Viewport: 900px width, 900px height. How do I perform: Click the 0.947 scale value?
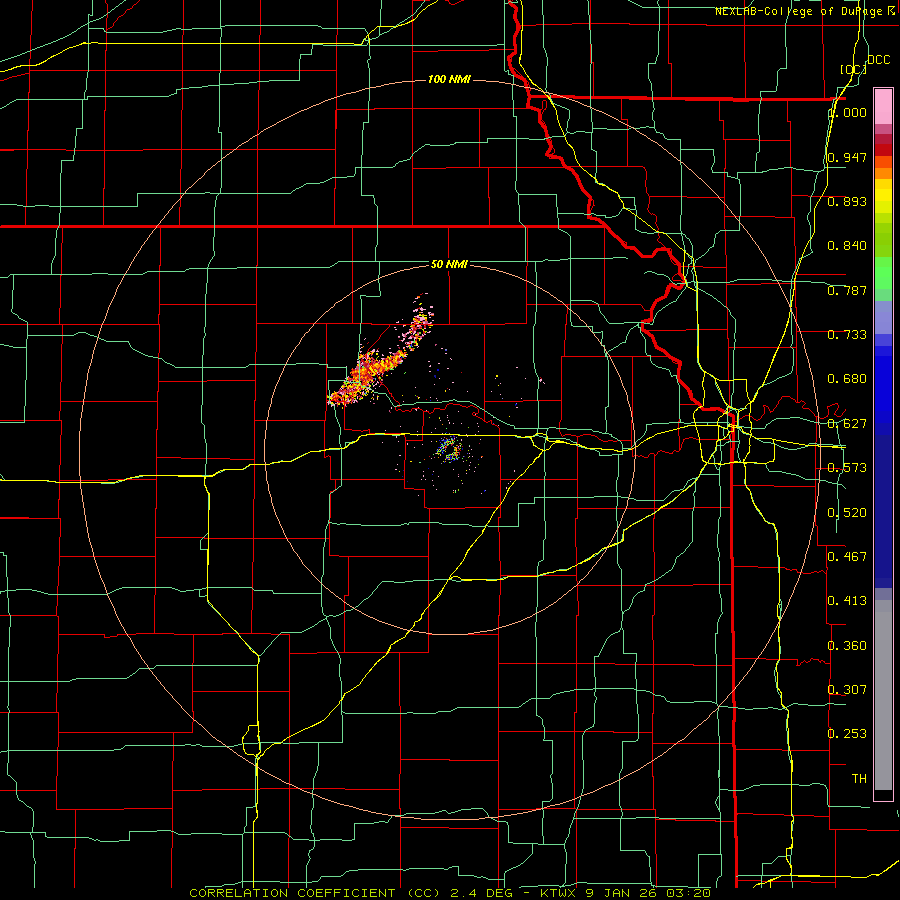[x=847, y=157]
